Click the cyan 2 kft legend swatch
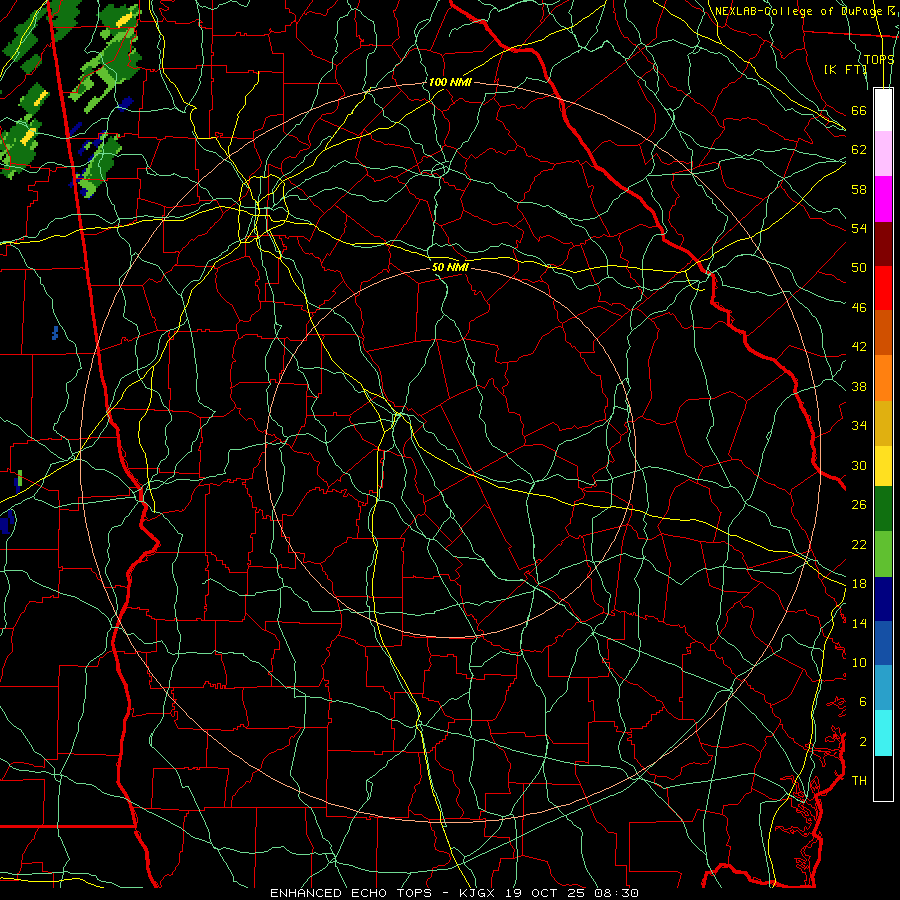This screenshot has width=900, height=900. pyautogui.click(x=883, y=733)
